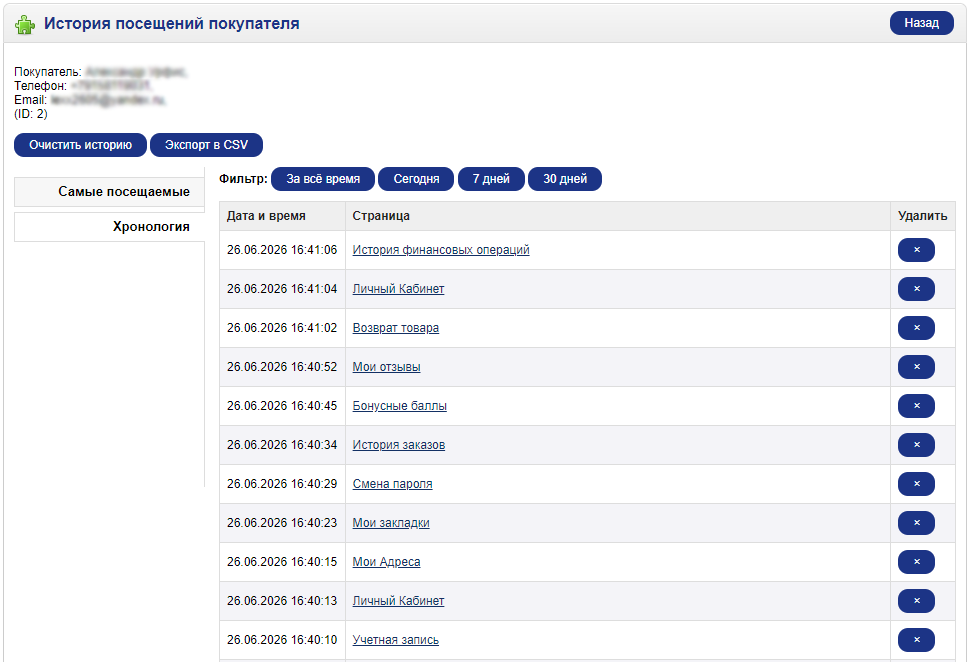Apply the 30 дней filter
The image size is (971, 662).
[x=565, y=179]
